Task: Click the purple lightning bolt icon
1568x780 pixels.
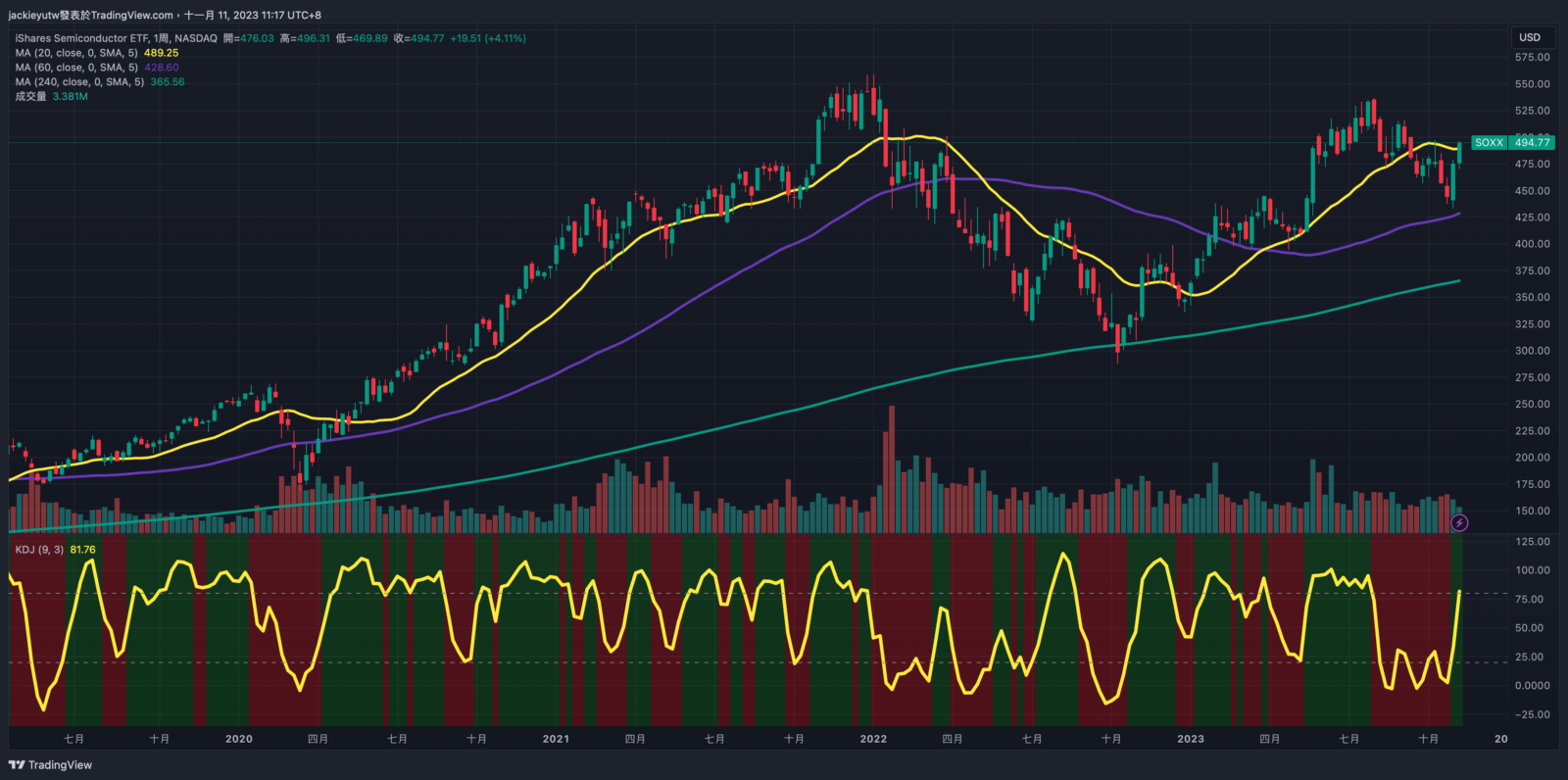Action: point(1459,523)
